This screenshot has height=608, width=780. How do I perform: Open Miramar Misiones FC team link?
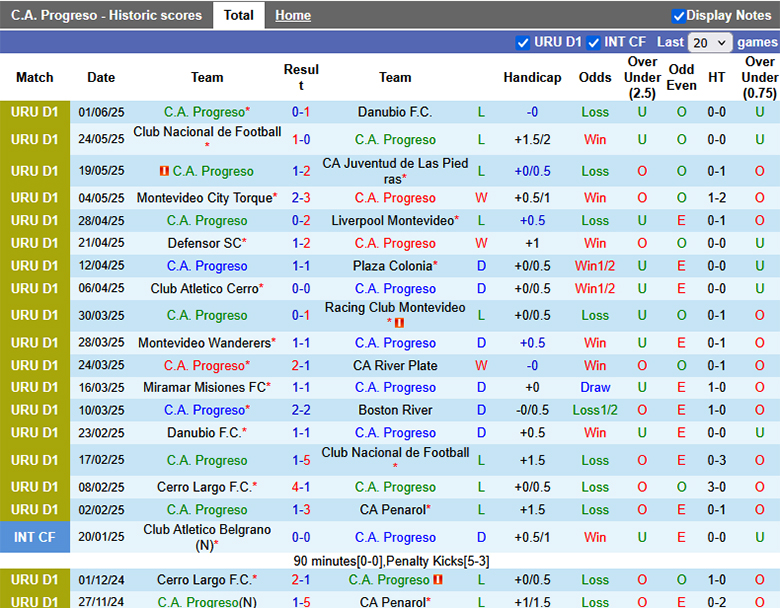pos(204,388)
